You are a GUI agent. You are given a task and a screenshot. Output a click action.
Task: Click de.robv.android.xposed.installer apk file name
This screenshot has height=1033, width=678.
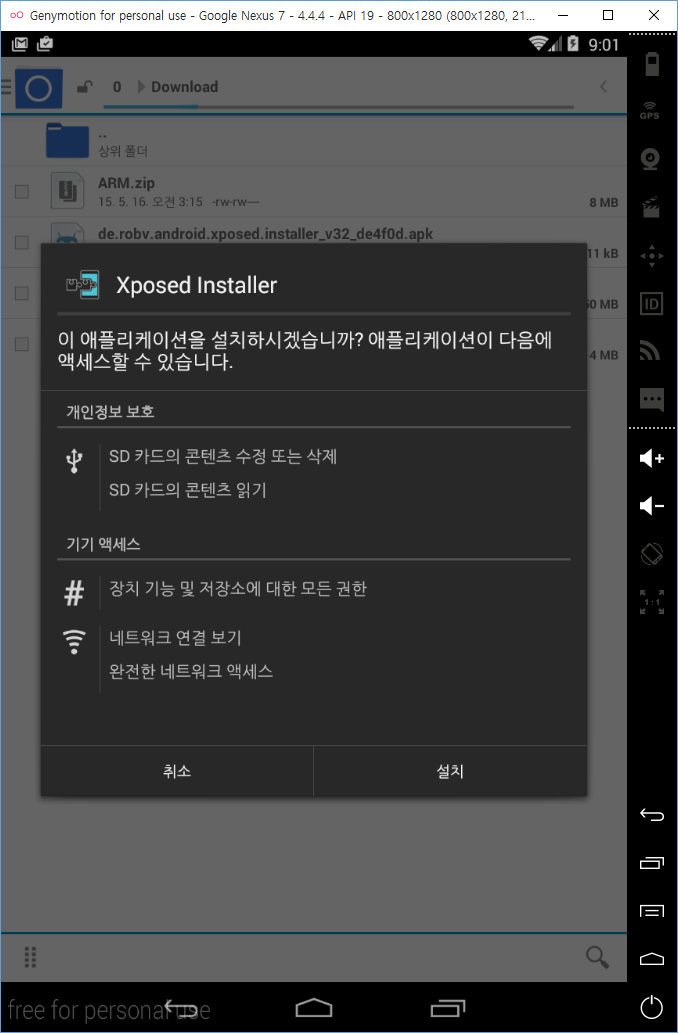coord(266,234)
